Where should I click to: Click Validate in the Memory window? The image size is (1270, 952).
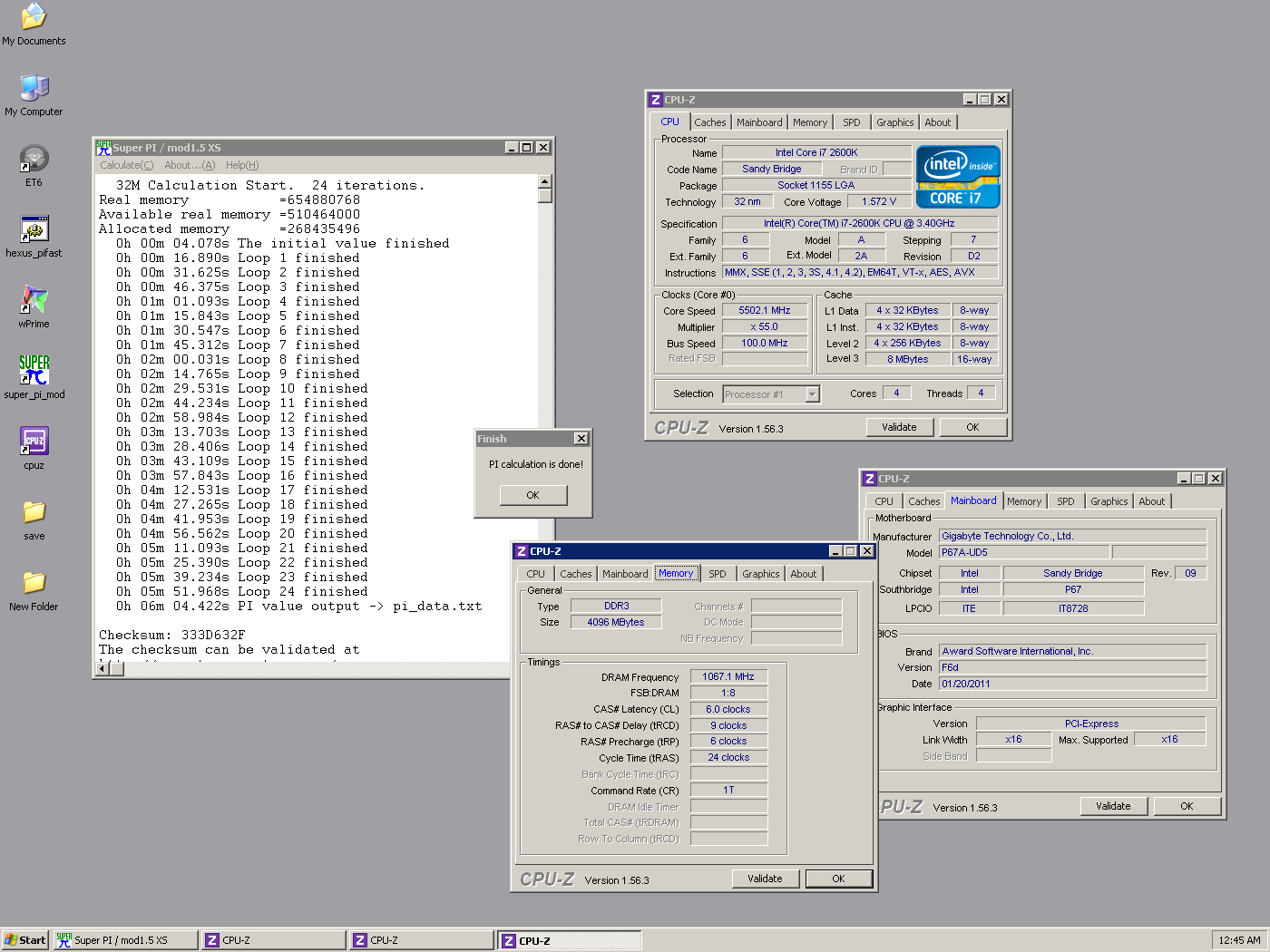[x=765, y=879]
